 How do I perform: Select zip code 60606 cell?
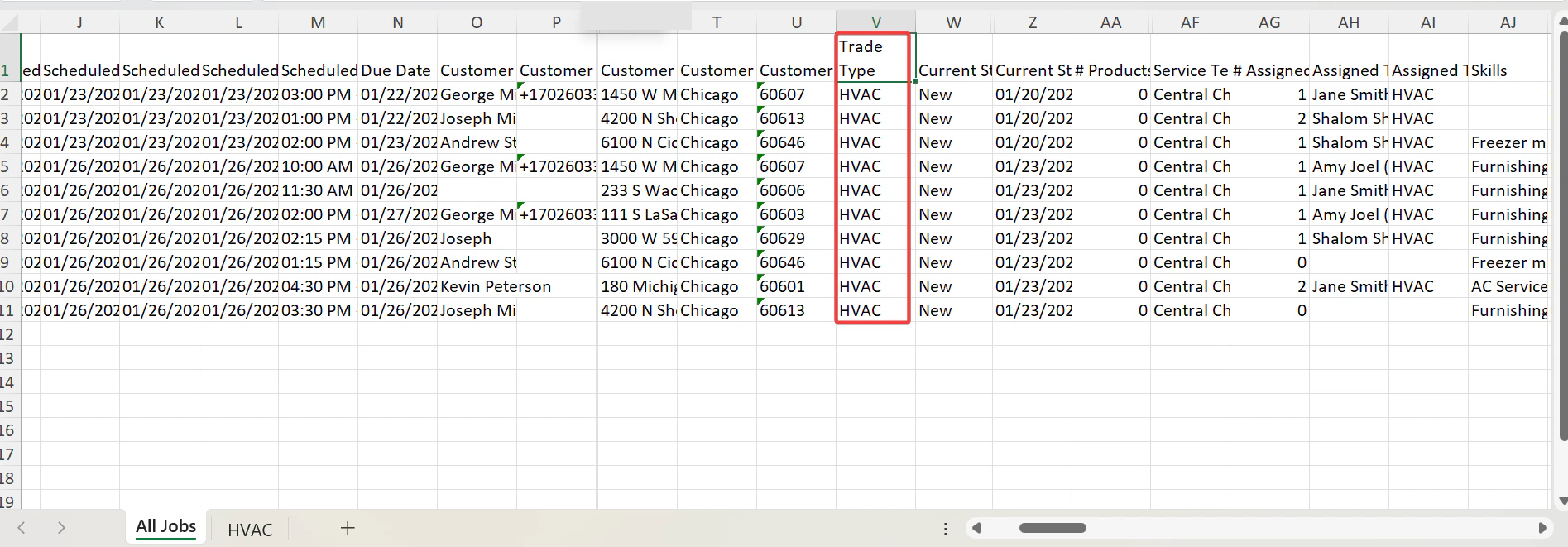(796, 190)
